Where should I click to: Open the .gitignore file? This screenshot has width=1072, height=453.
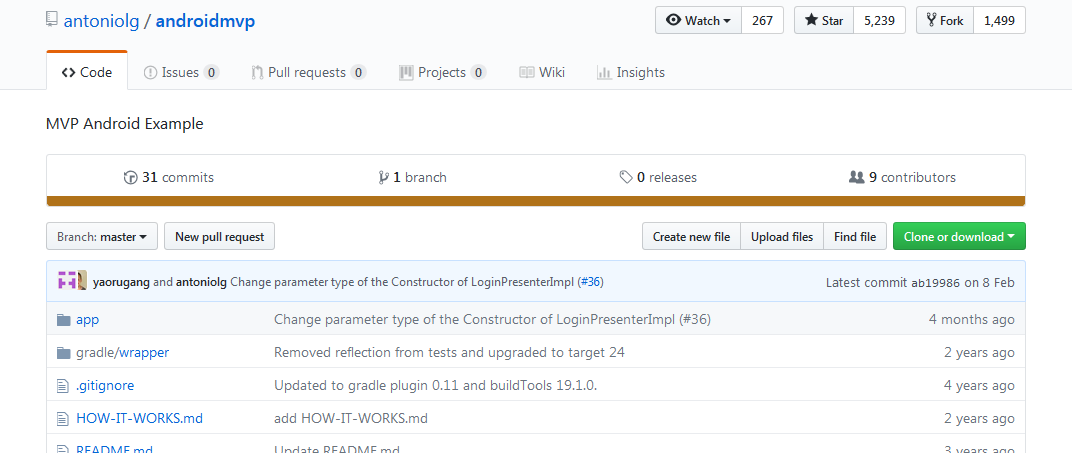[105, 385]
